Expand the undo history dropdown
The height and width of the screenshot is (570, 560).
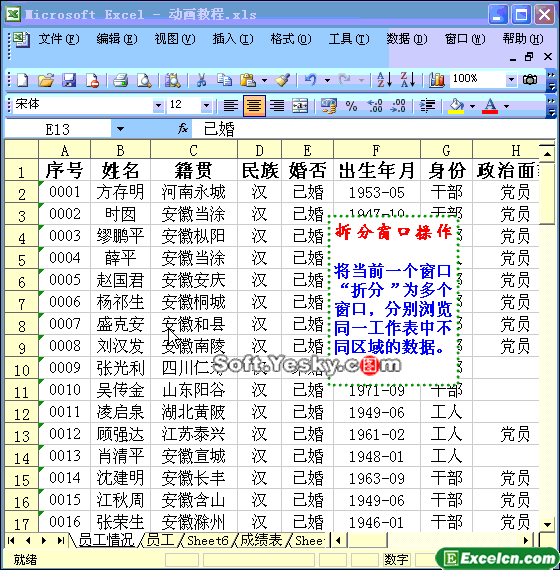pos(327,80)
